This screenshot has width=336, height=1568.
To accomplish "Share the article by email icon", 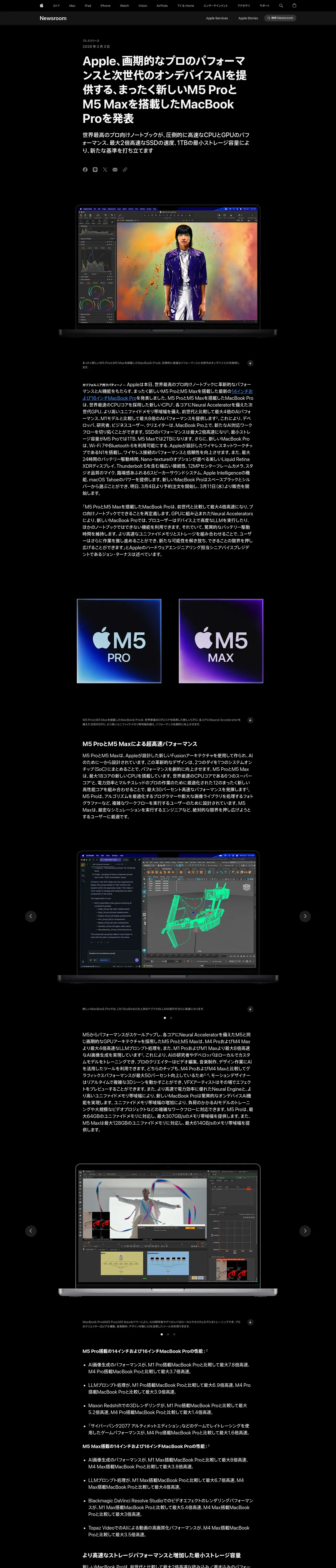I will point(115,169).
